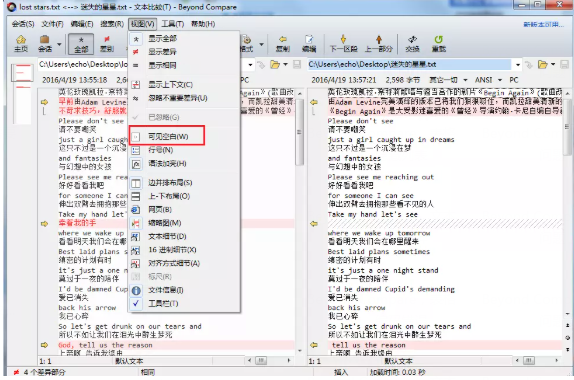The width and height of the screenshot is (574, 380).
Task: Open the Sessions toolbar dropdown arrow
Action: pos(59,44)
